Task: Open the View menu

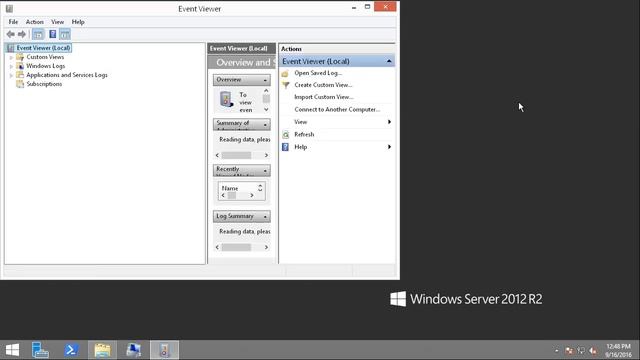Action: (x=58, y=22)
